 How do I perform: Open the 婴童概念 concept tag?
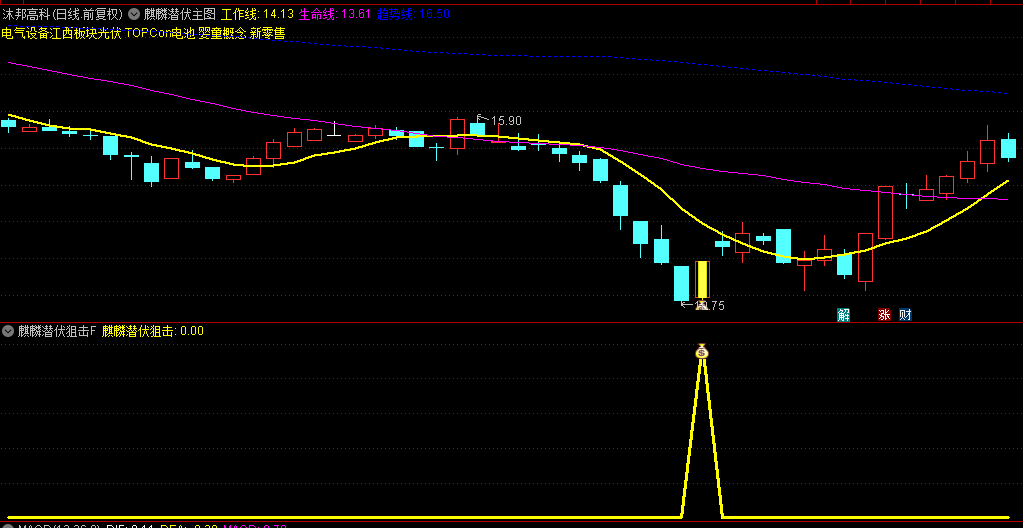pyautogui.click(x=222, y=33)
